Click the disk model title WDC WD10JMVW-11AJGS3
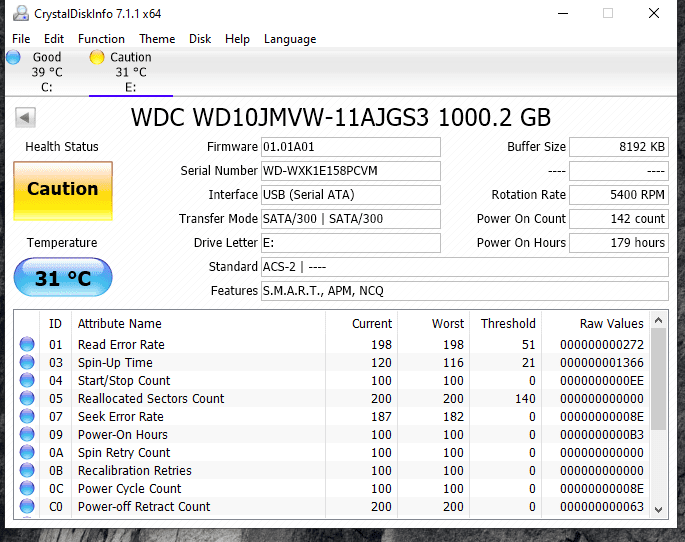685x542 pixels. click(x=280, y=117)
